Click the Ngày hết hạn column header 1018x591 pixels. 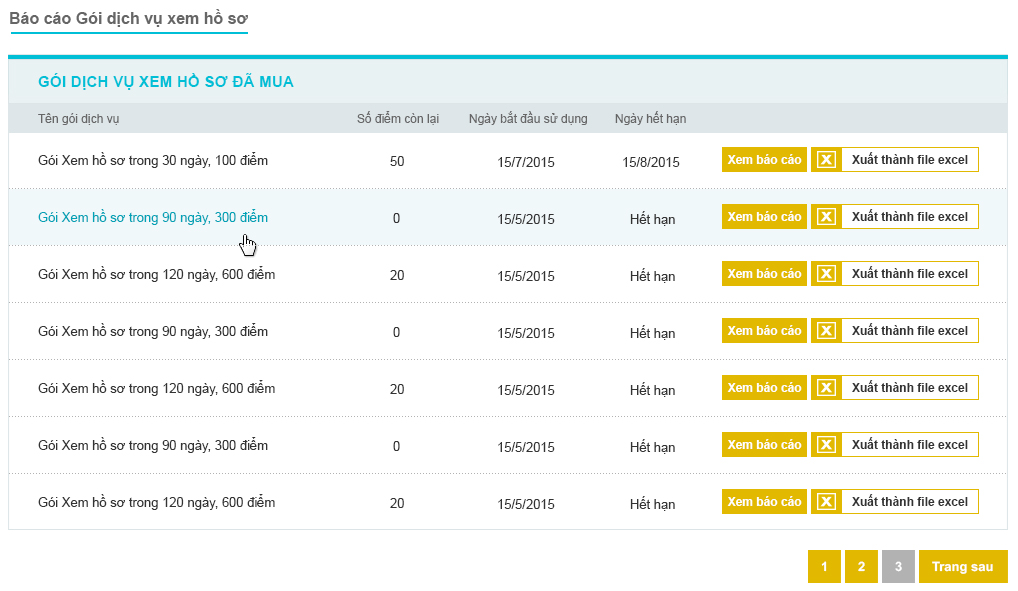point(651,119)
